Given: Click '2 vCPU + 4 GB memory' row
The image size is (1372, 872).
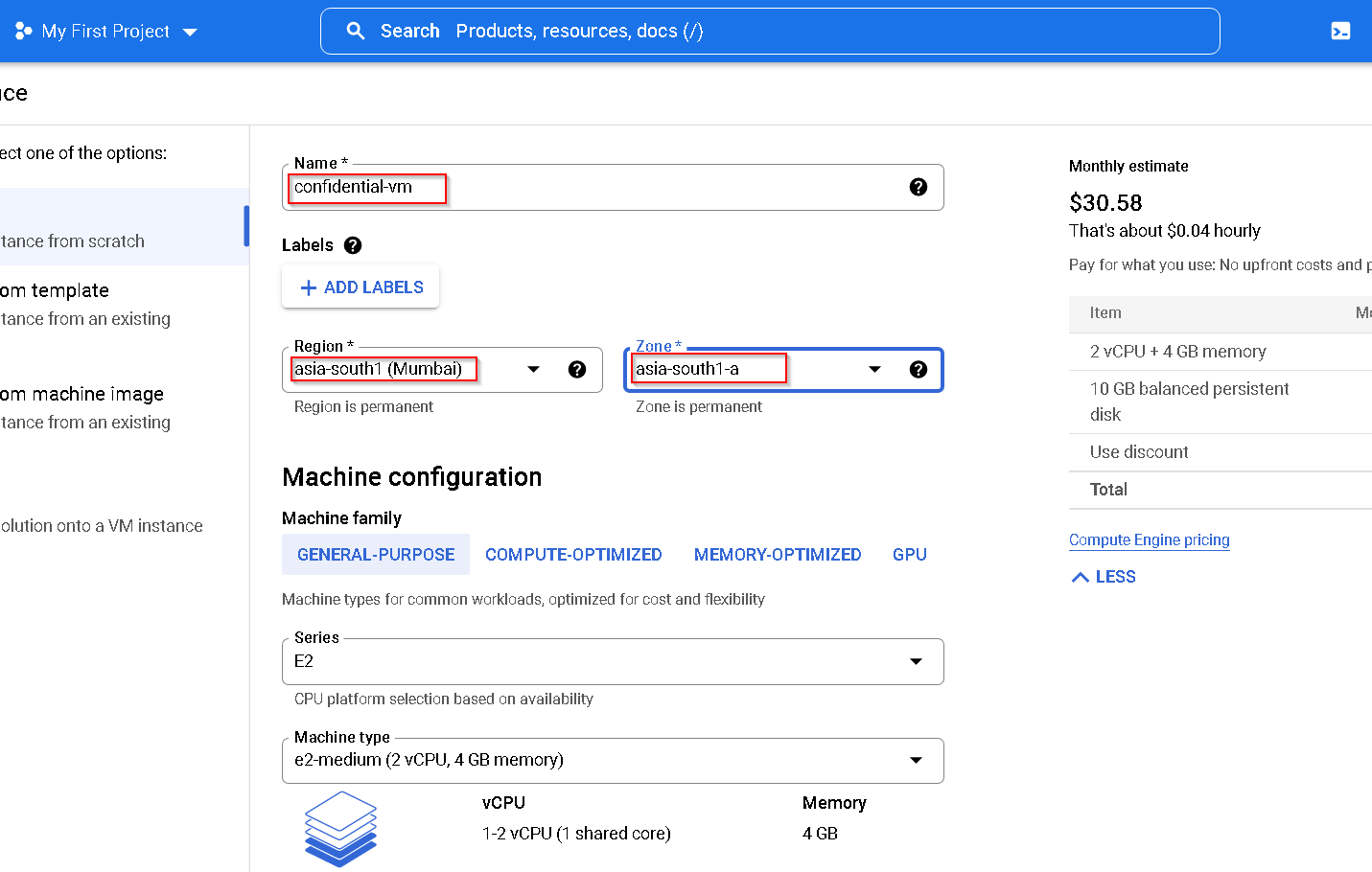Looking at the screenshot, I should (x=1221, y=352).
